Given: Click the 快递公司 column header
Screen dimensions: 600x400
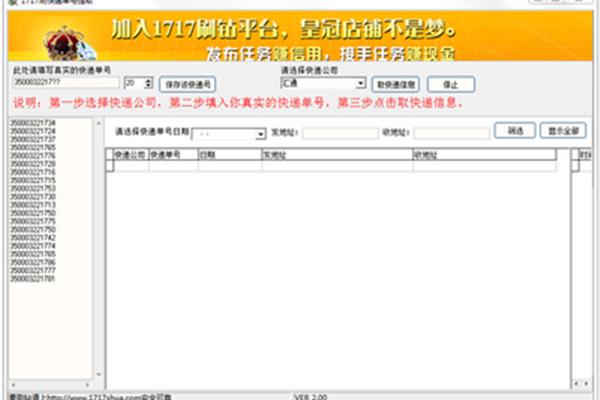Looking at the screenshot, I should pyautogui.click(x=131, y=155).
